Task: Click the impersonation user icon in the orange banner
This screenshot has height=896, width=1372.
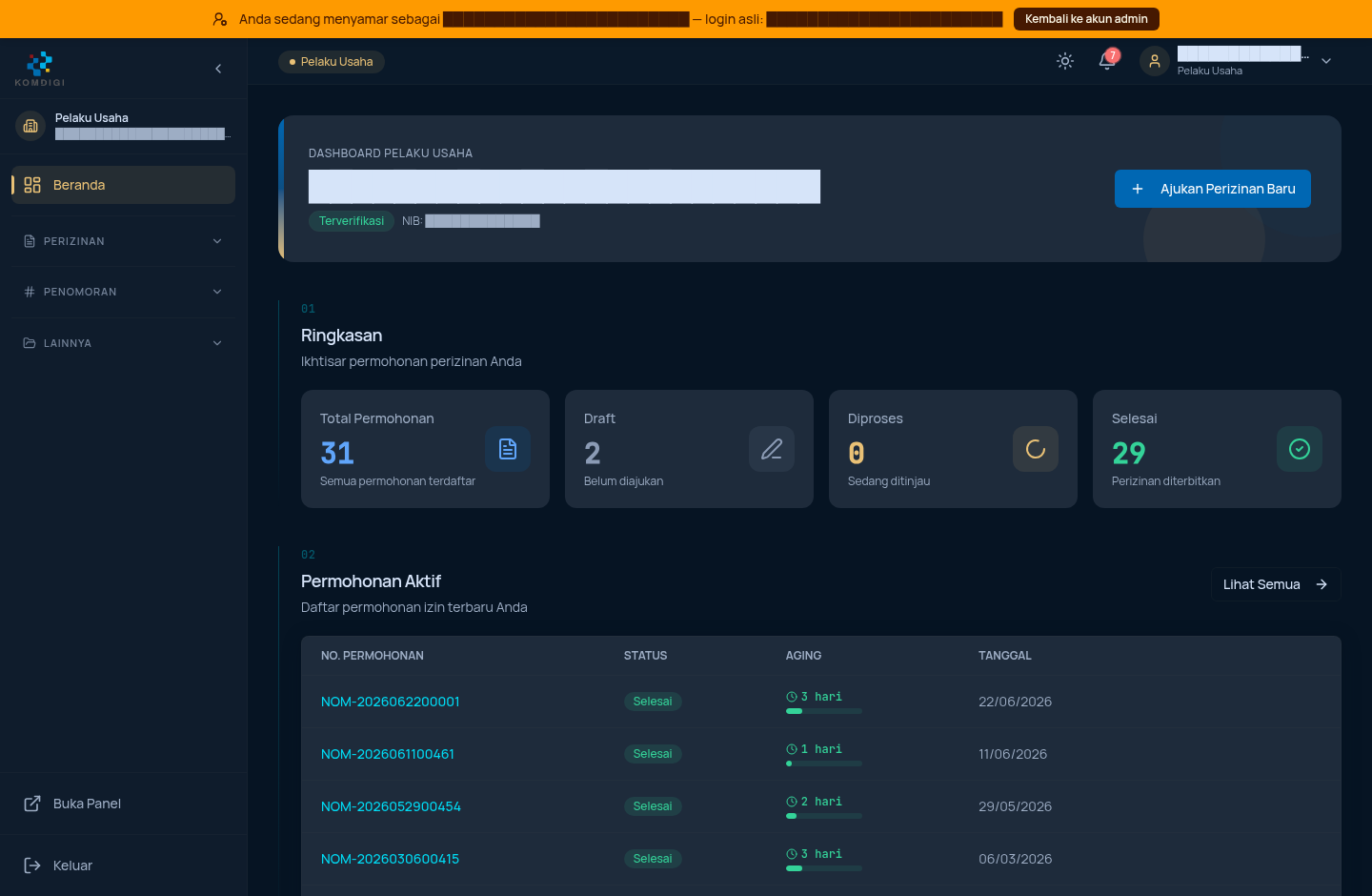Action: click(x=220, y=19)
